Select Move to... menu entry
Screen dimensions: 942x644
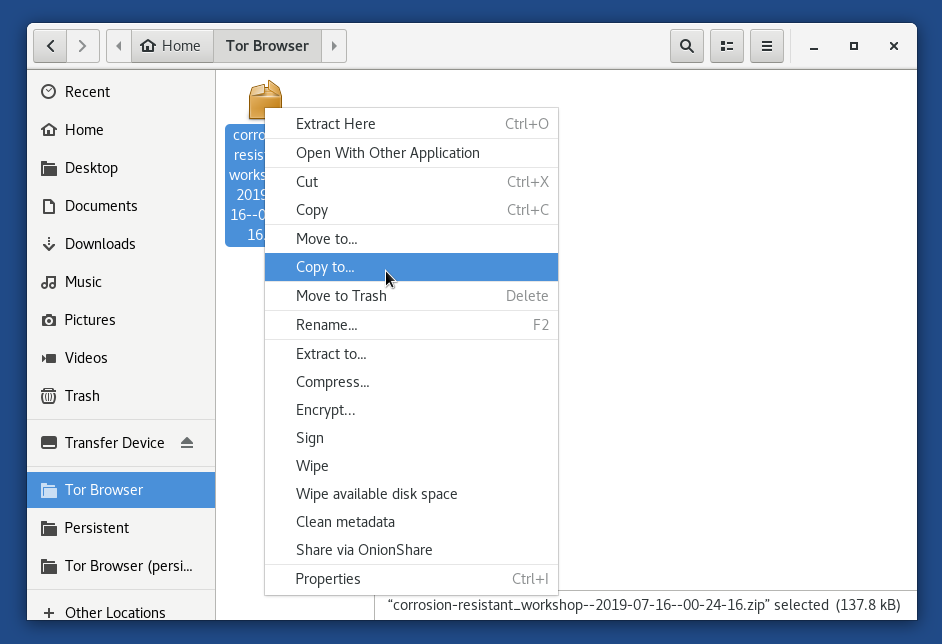tap(412, 239)
